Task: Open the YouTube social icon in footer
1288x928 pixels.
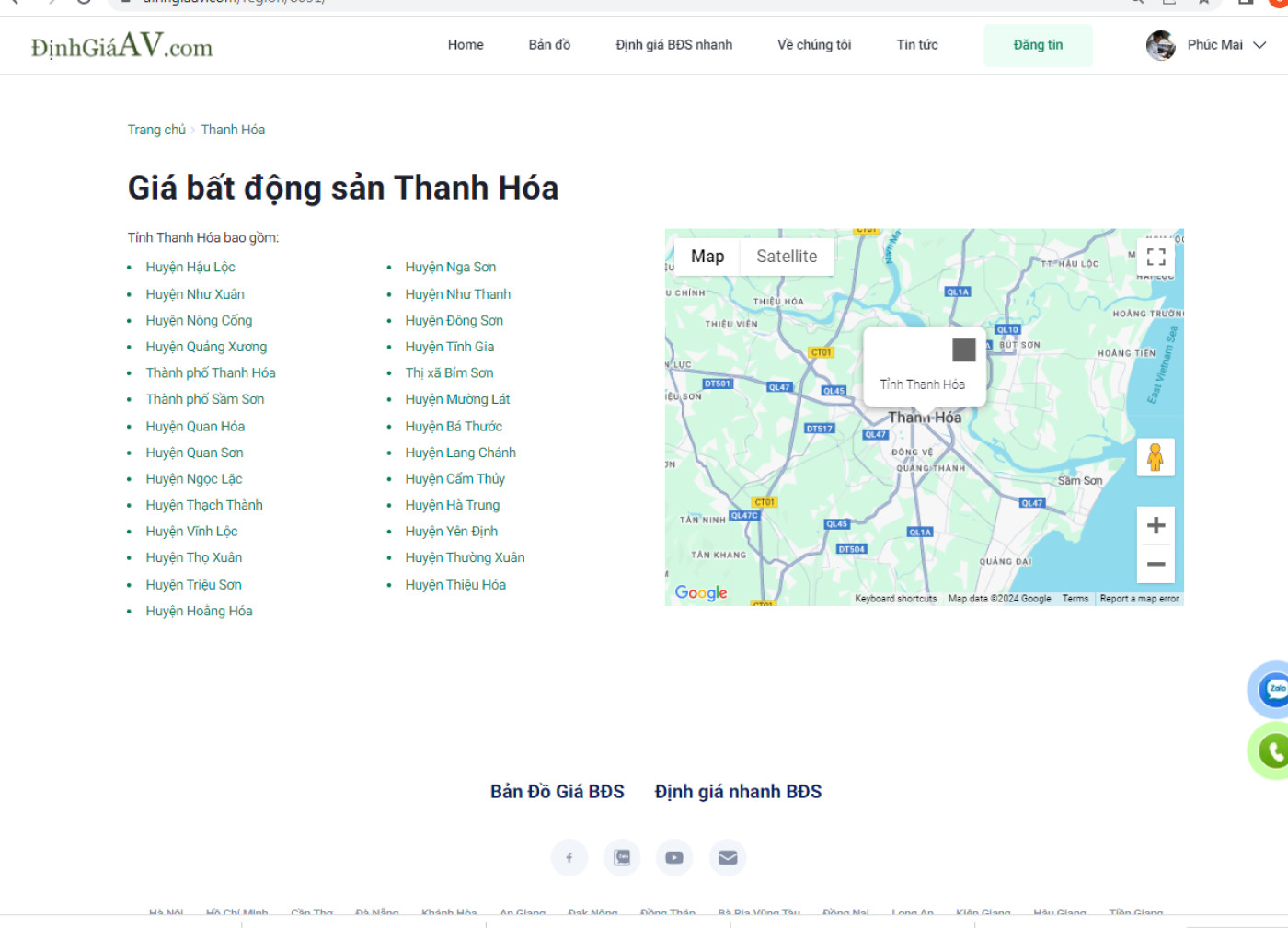Action: click(x=674, y=857)
